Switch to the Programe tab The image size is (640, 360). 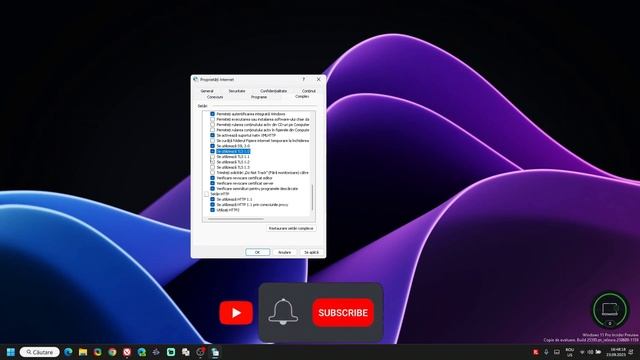[259, 97]
